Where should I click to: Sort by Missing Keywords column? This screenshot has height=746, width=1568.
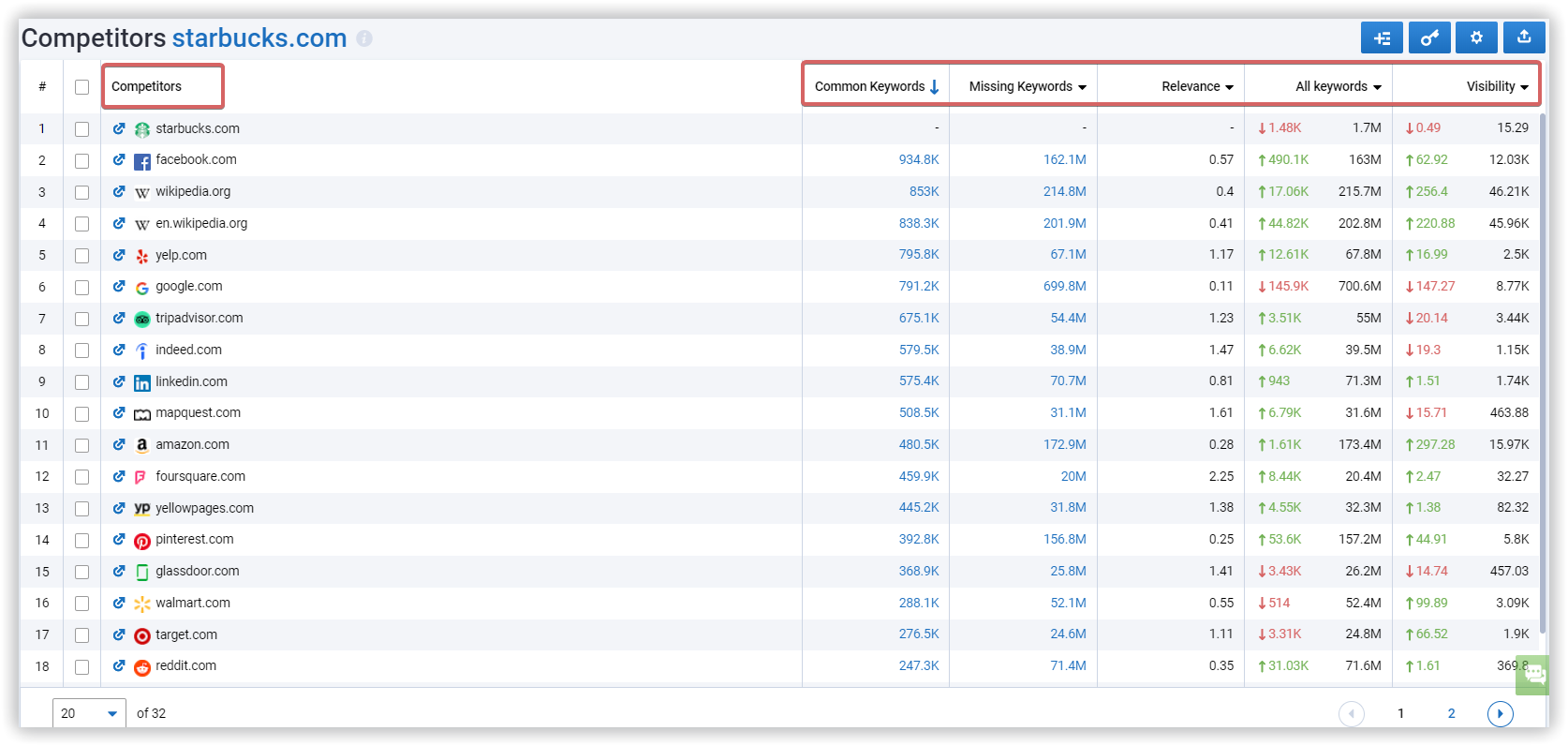[1028, 86]
